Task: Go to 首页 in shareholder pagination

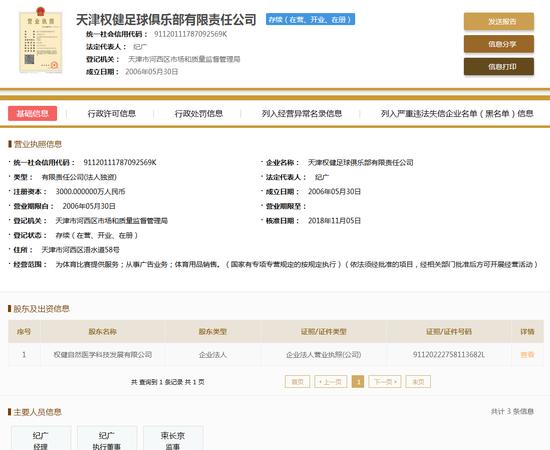Action: pos(297,382)
